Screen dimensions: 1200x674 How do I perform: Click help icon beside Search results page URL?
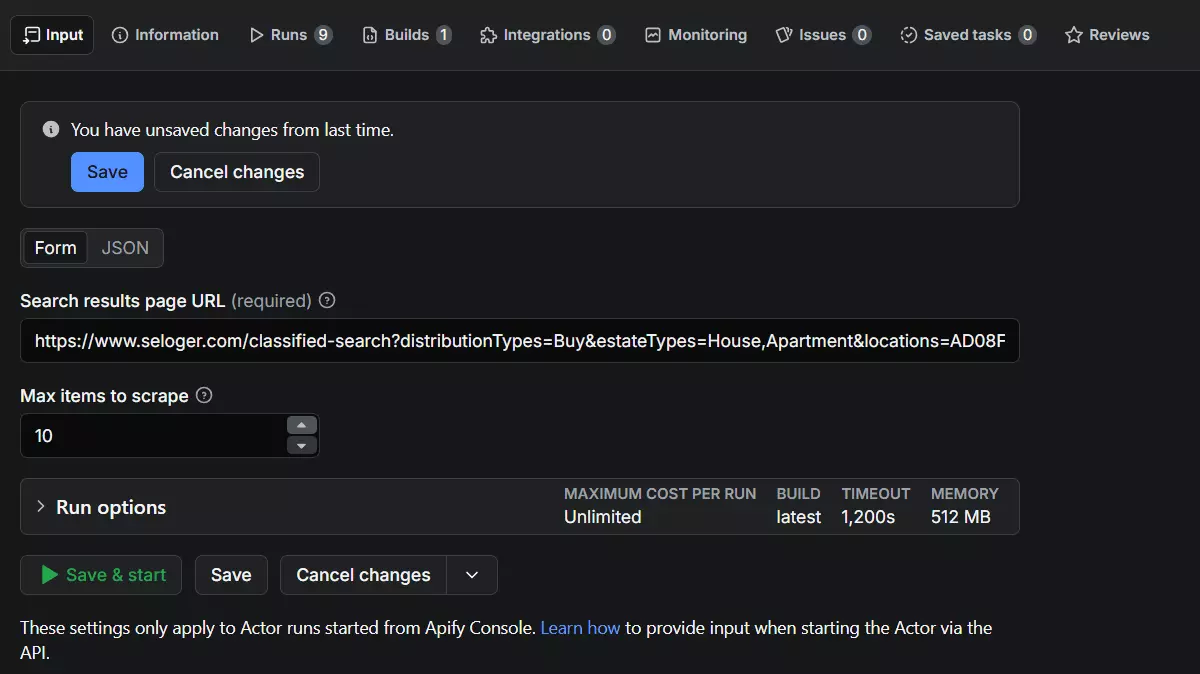[x=327, y=300]
